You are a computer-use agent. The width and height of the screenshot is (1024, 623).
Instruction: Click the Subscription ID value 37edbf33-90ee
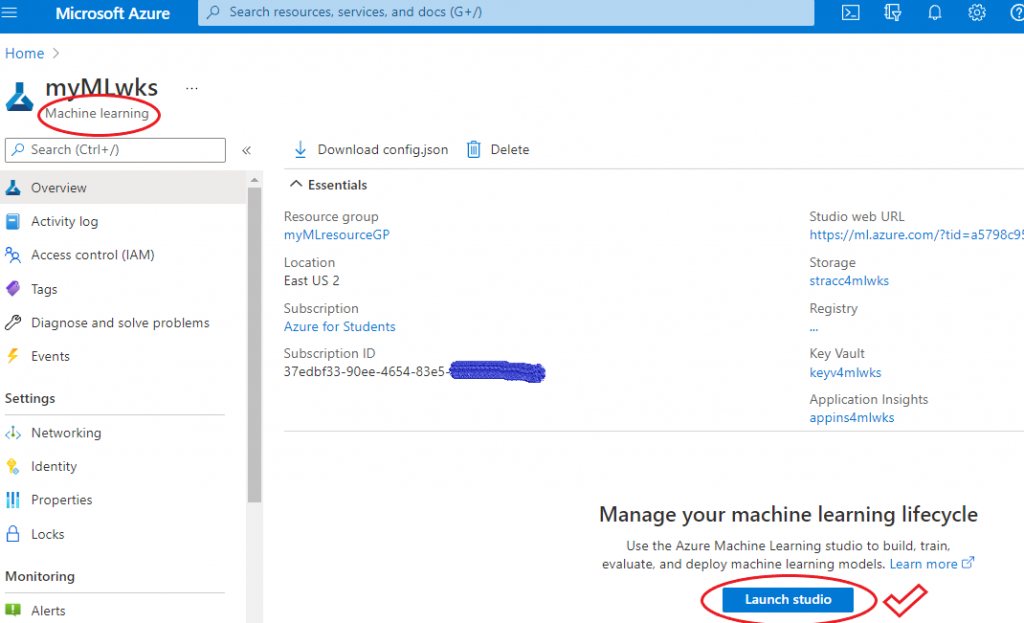[x=364, y=372]
